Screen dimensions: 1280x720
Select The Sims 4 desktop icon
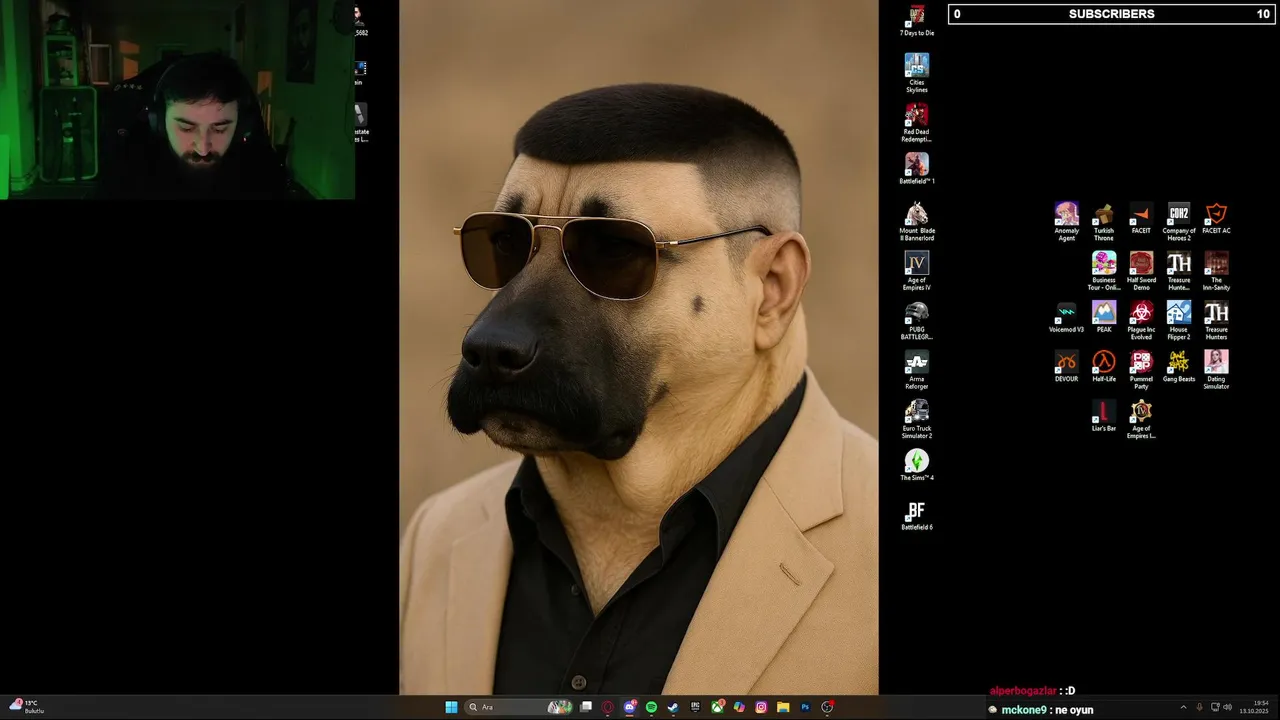pos(917,465)
